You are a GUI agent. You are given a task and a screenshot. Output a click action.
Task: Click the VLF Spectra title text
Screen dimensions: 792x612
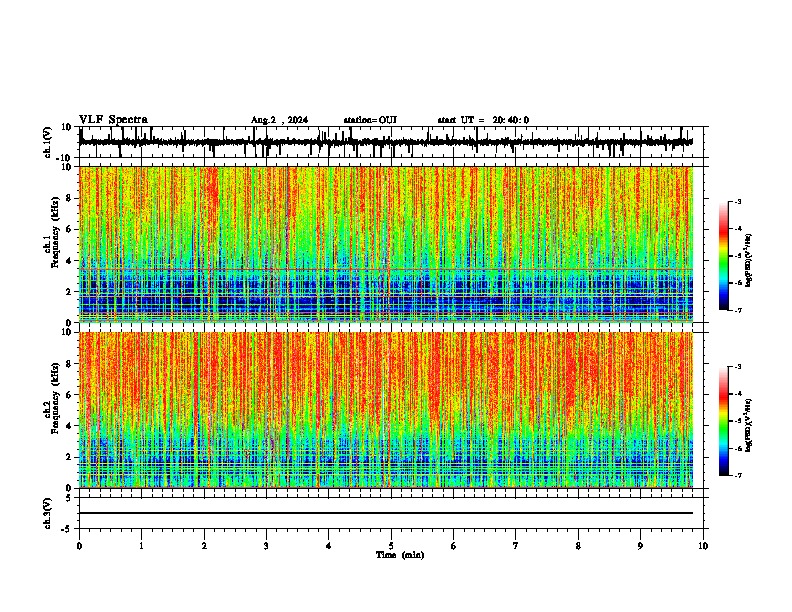click(113, 120)
